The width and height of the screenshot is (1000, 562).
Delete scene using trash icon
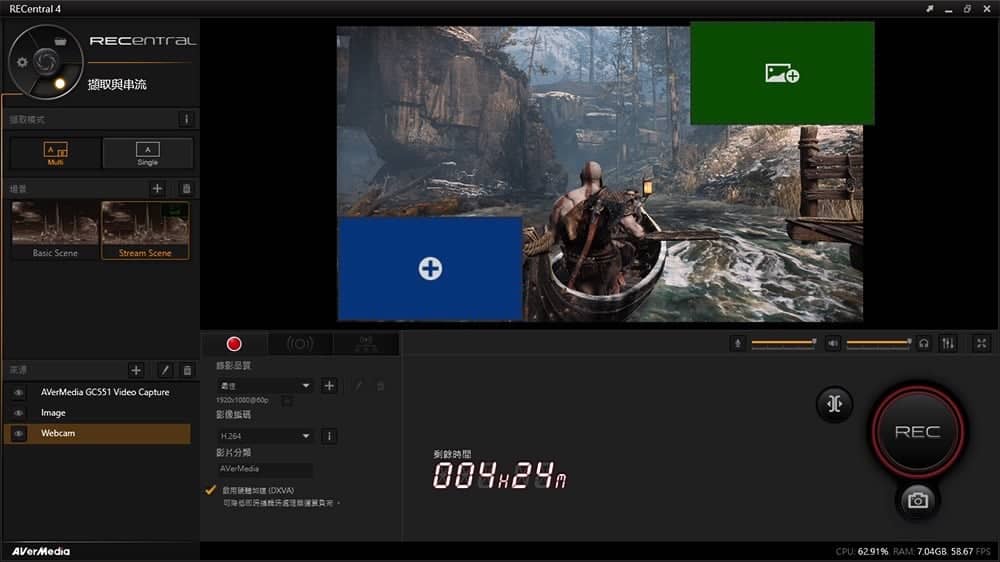pyautogui.click(x=186, y=188)
